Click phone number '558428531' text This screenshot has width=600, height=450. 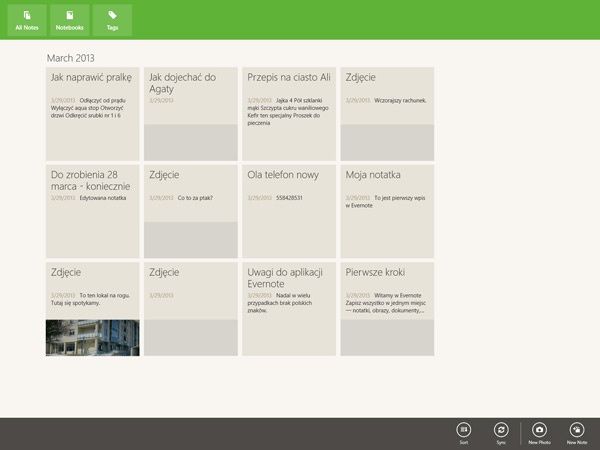289,198
